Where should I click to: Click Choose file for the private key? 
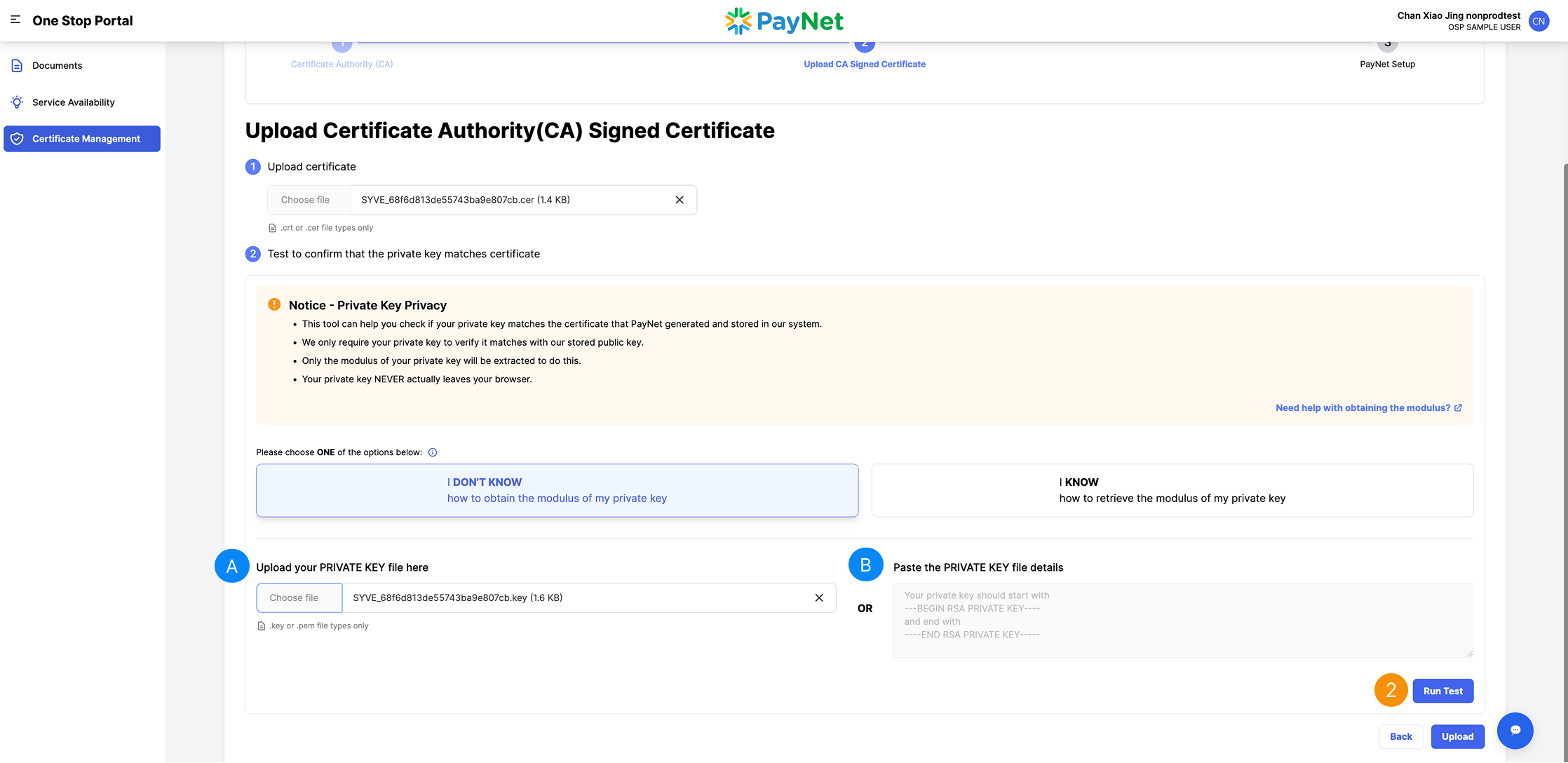point(299,597)
